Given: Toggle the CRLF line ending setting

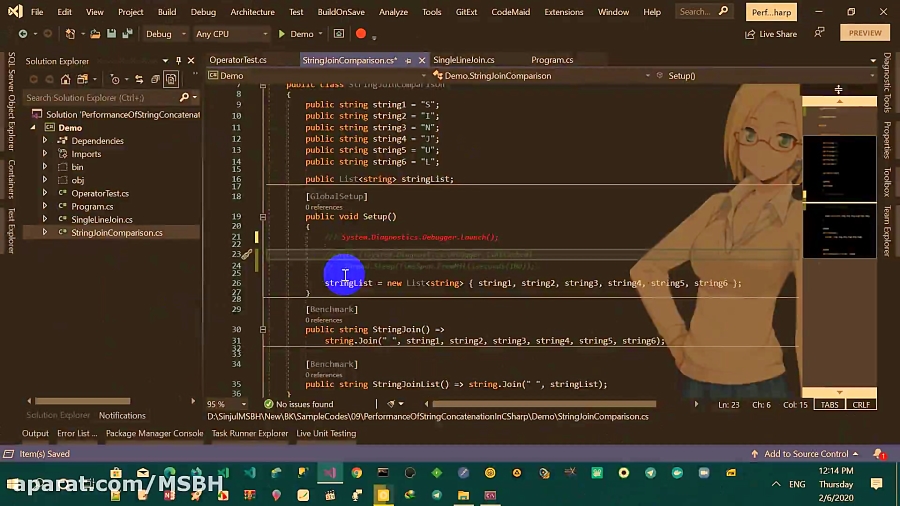Looking at the screenshot, I should [861, 404].
